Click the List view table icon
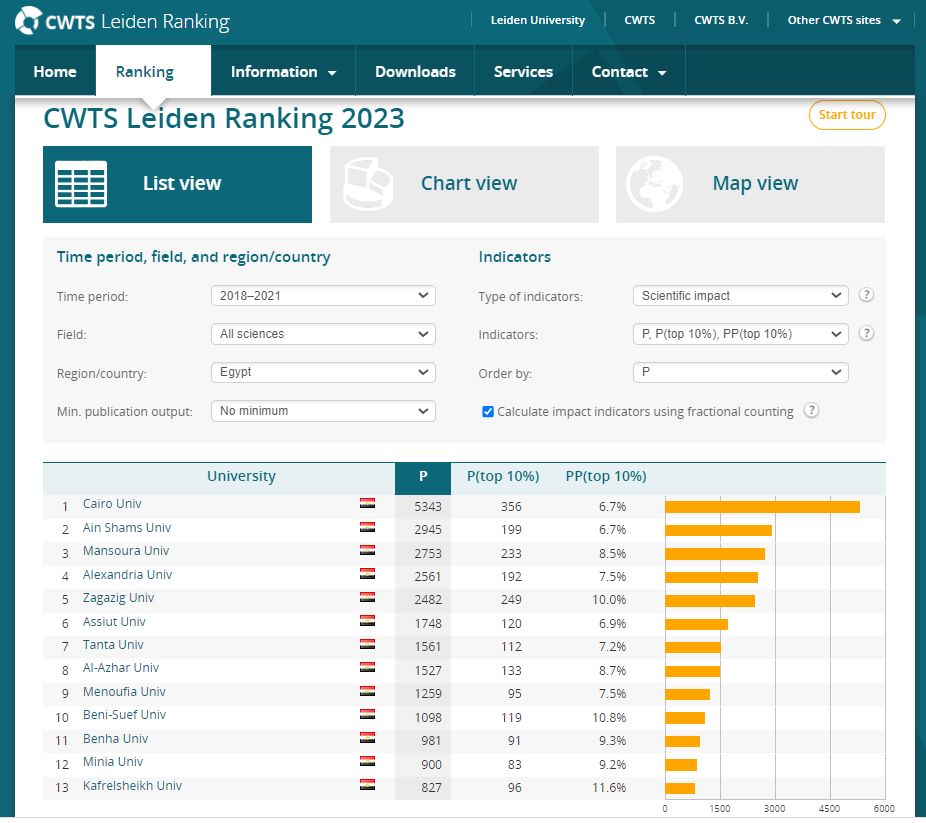Screen dimensions: 926x823 pos(81,184)
